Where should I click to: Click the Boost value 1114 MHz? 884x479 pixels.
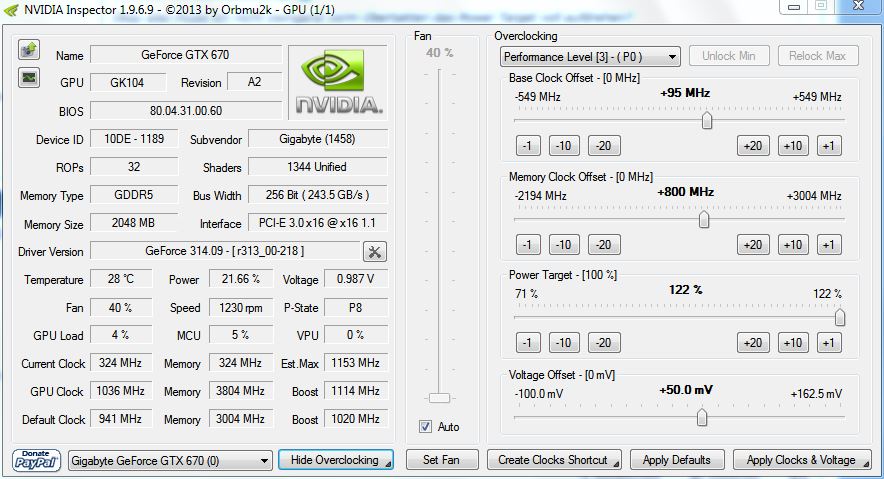pos(356,391)
